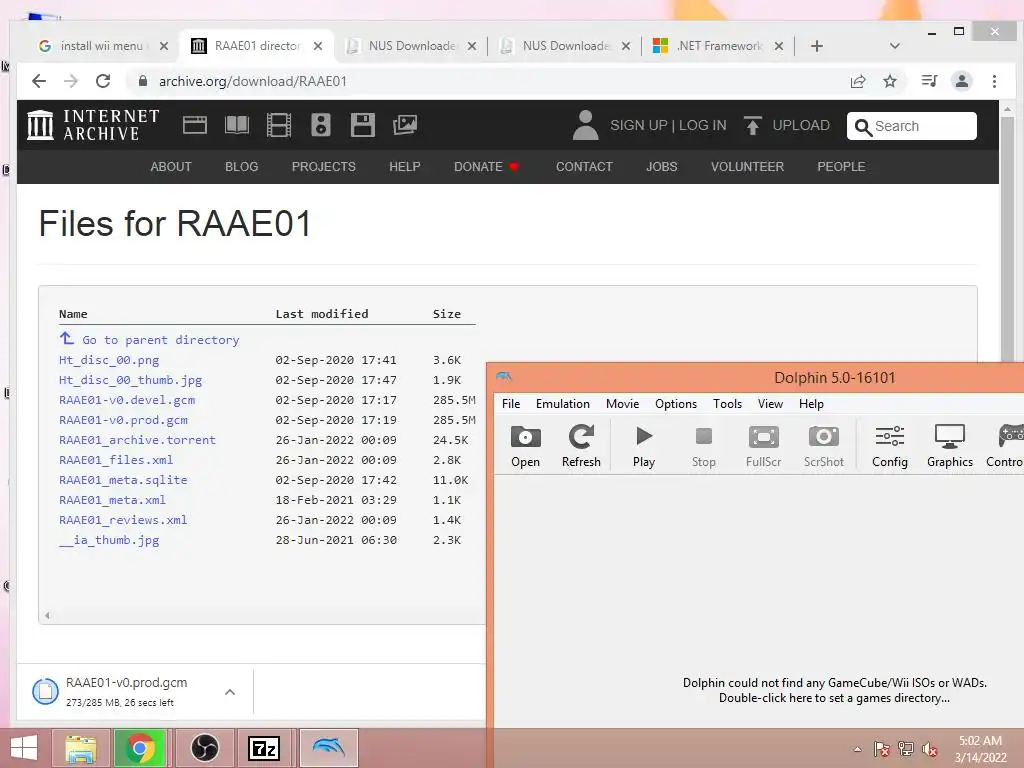Reload the archive.org page

[103, 81]
